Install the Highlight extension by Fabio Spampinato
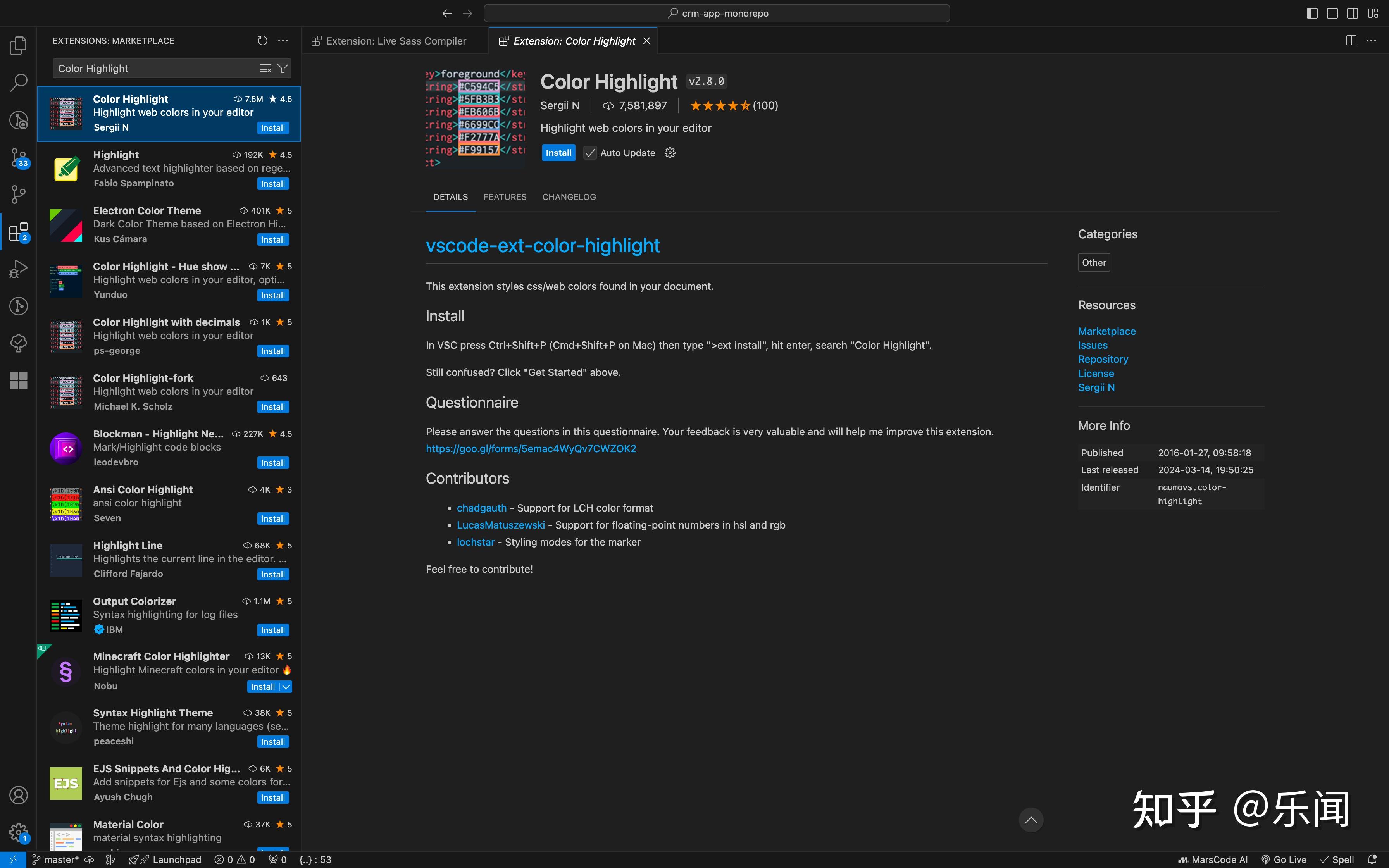The width and height of the screenshot is (1389, 868). 272,184
